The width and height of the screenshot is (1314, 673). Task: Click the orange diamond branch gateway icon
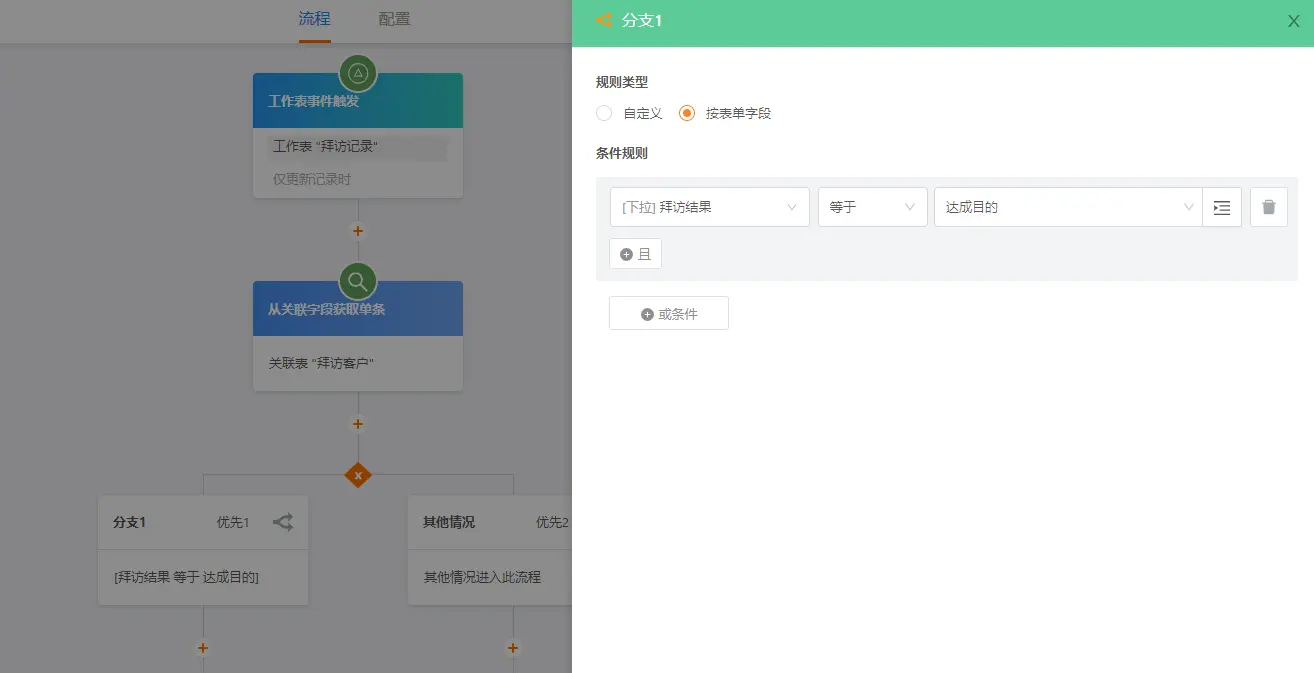(358, 475)
